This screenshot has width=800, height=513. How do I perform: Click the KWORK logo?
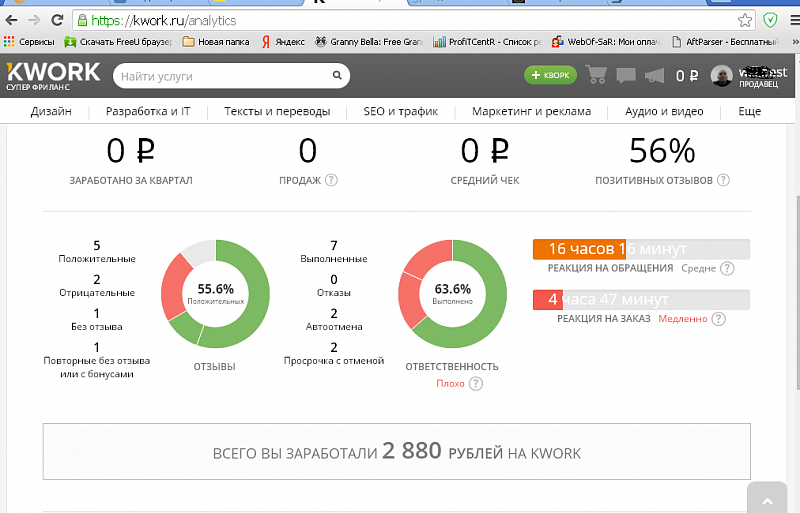coord(53,76)
